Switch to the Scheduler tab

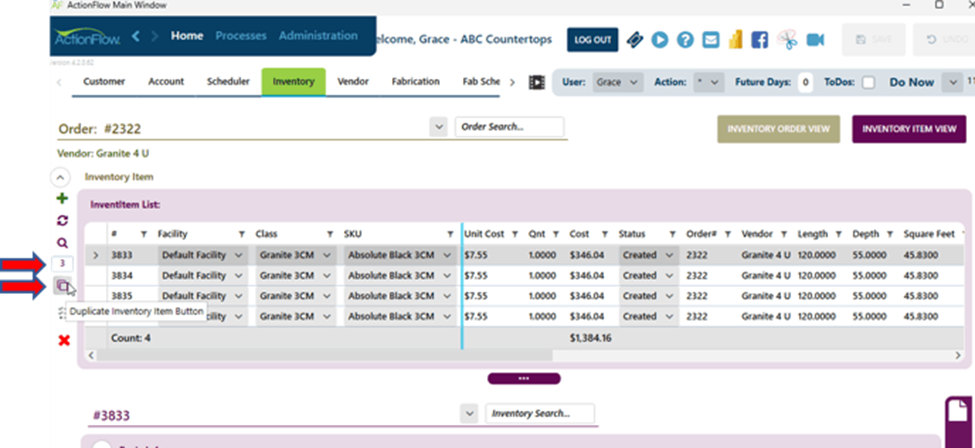tap(228, 82)
